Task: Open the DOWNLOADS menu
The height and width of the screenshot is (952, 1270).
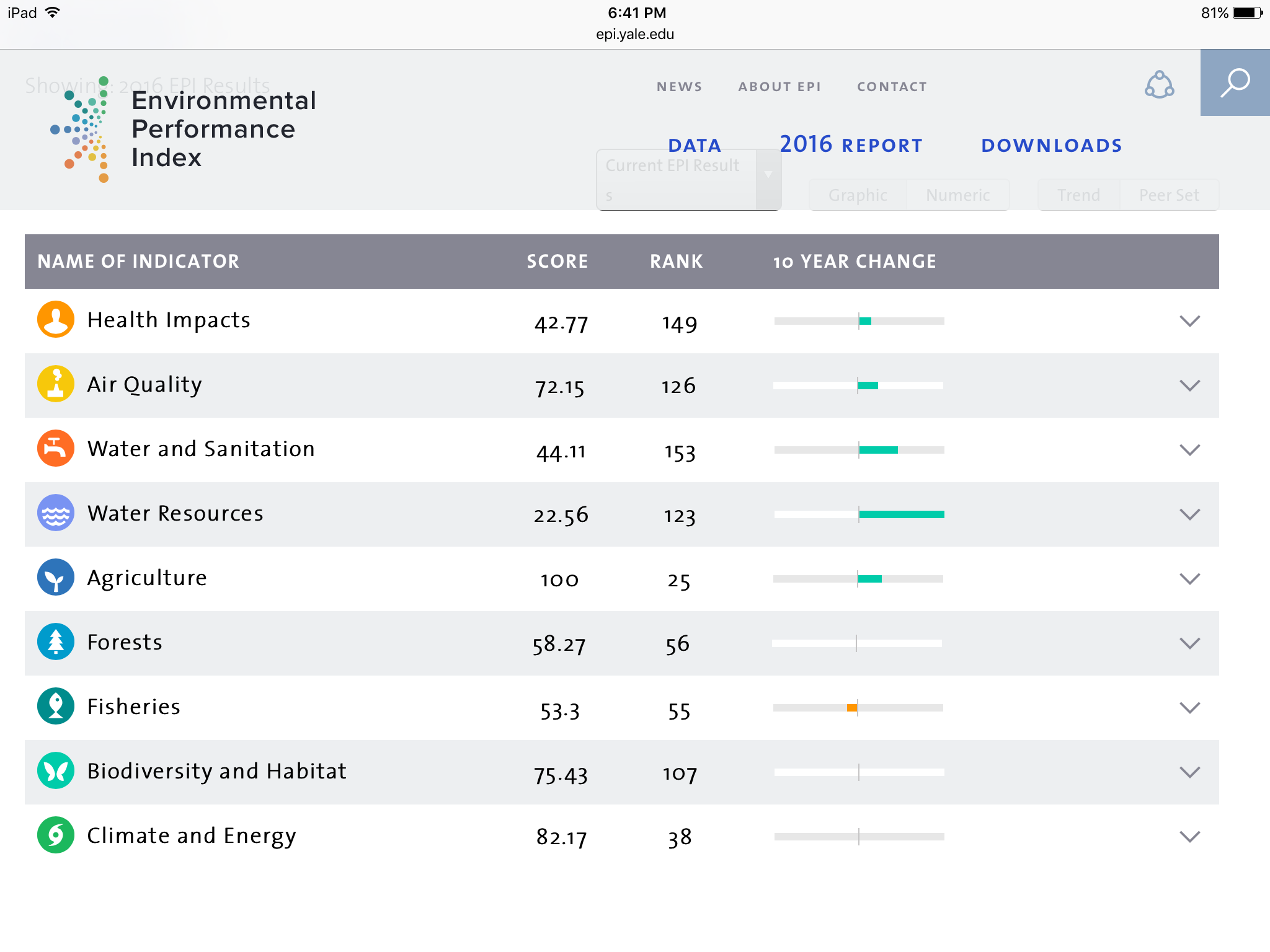Action: click(x=1052, y=146)
